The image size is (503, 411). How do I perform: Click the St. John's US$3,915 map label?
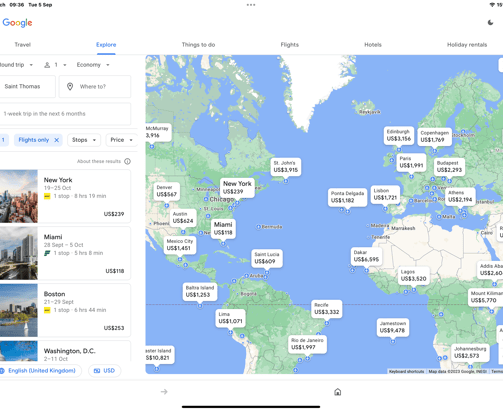pos(285,167)
